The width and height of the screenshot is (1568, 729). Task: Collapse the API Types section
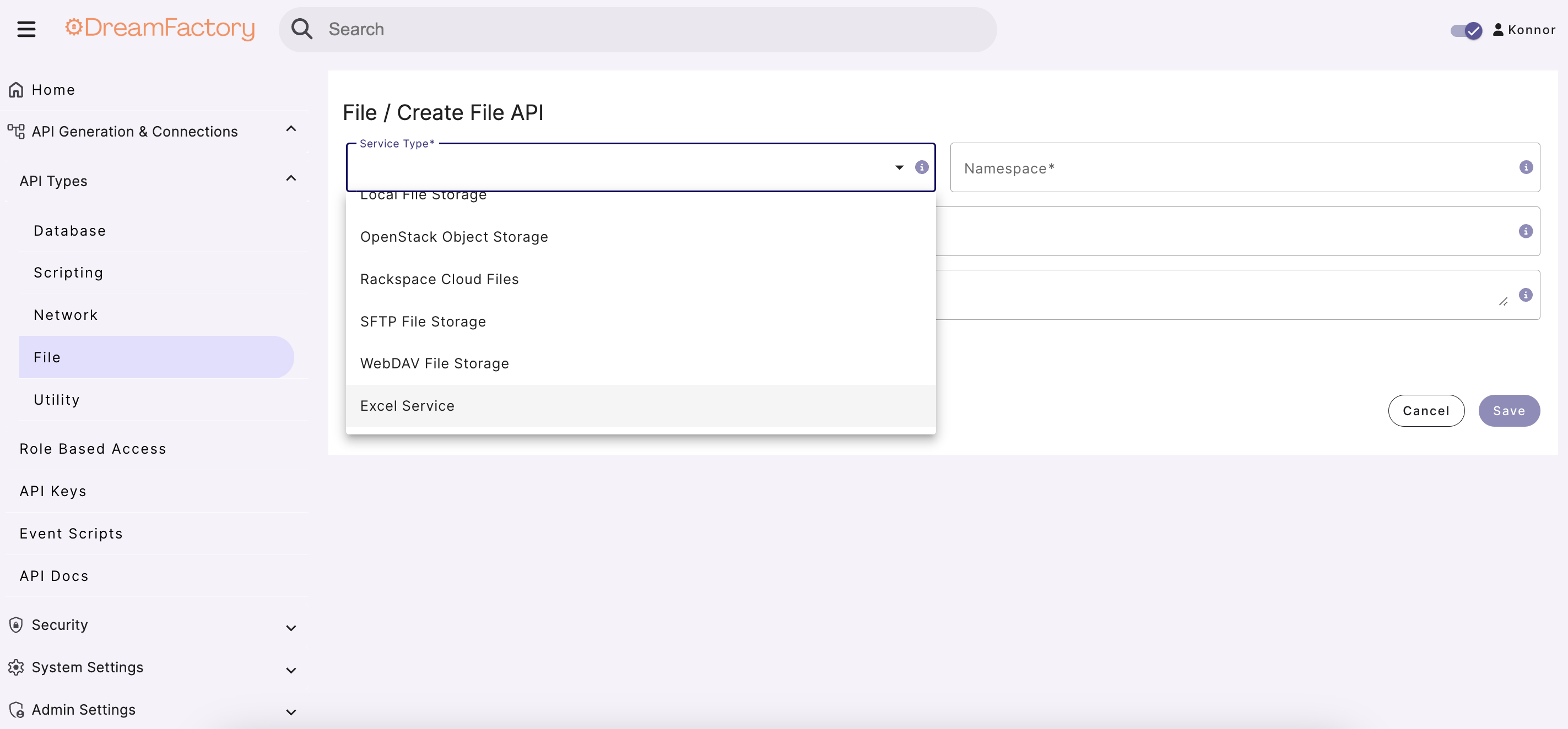tap(291, 178)
